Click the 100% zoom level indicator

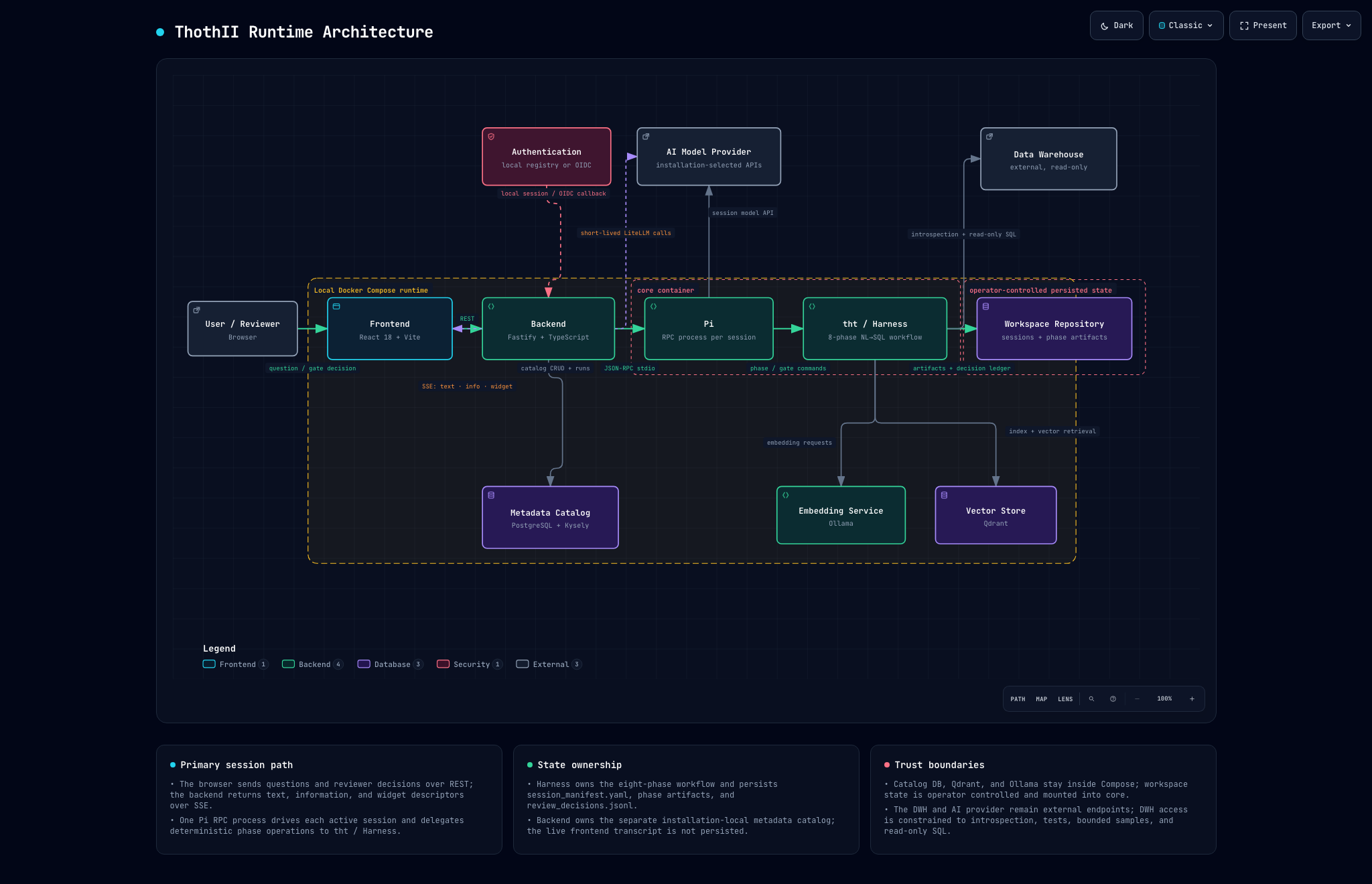[1164, 698]
